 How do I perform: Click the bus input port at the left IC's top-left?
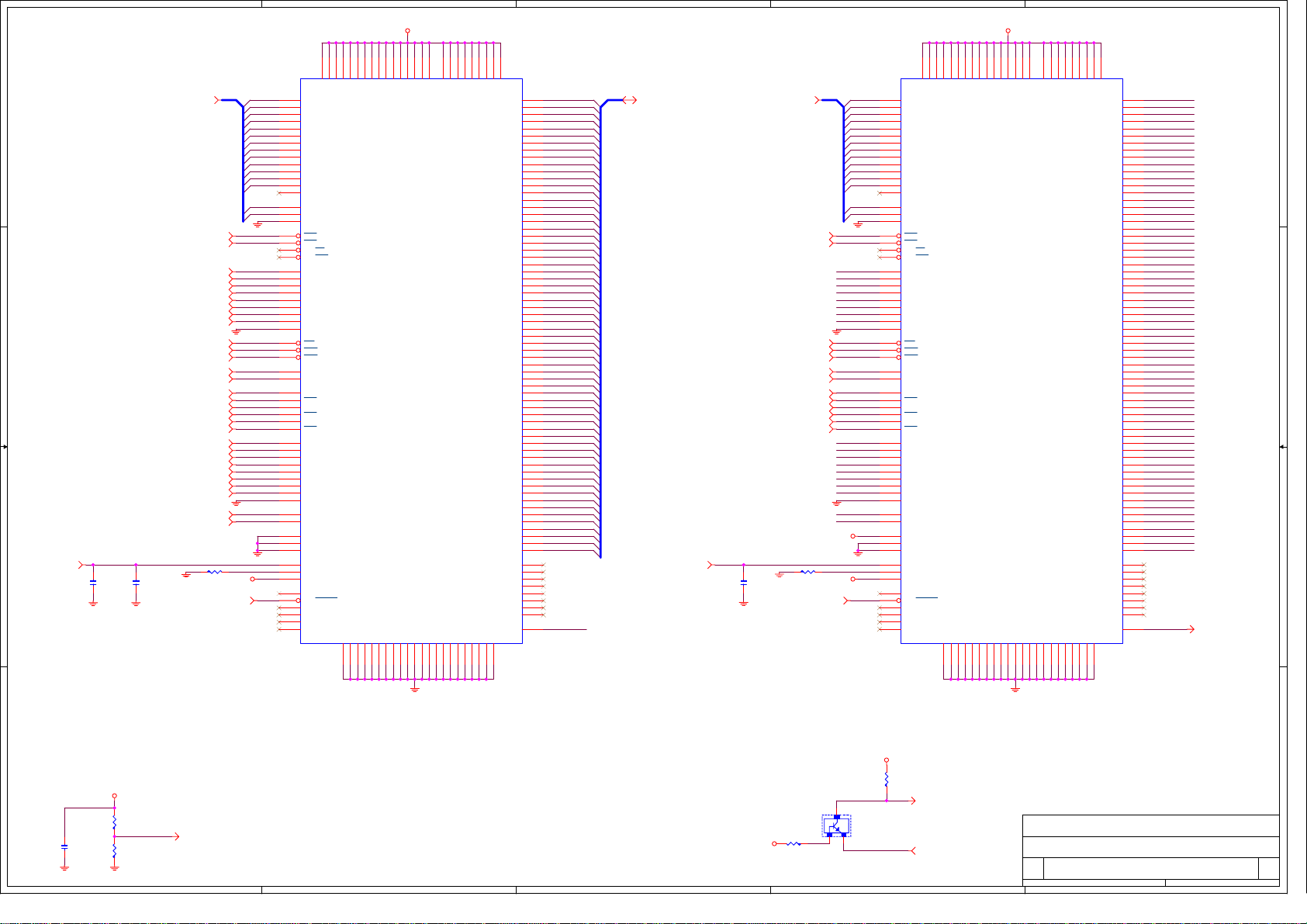click(216, 100)
